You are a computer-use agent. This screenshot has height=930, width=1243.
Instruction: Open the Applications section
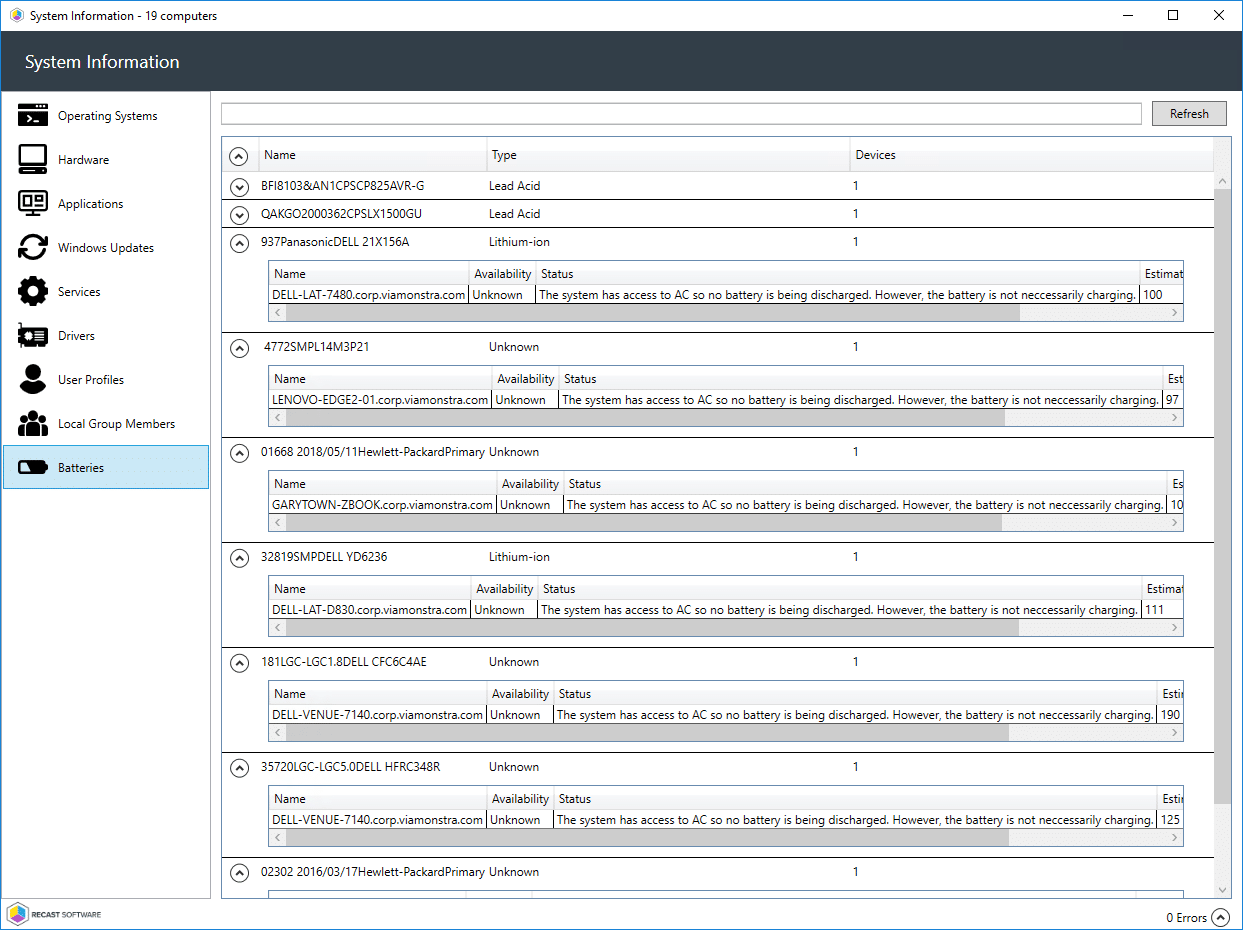point(106,204)
